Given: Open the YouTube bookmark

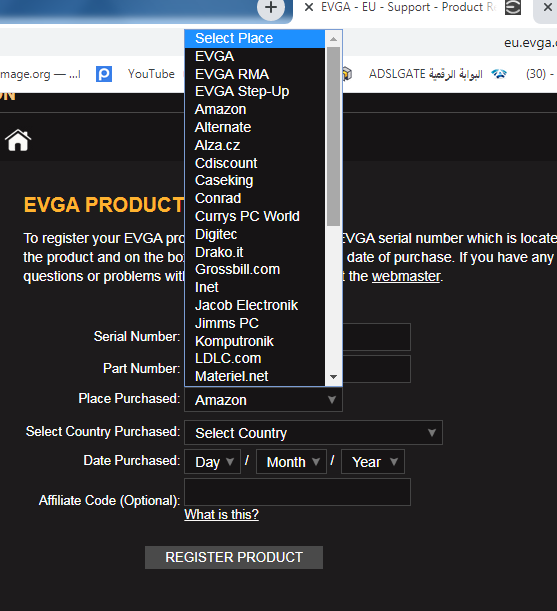Looking at the screenshot, I should 151,74.
